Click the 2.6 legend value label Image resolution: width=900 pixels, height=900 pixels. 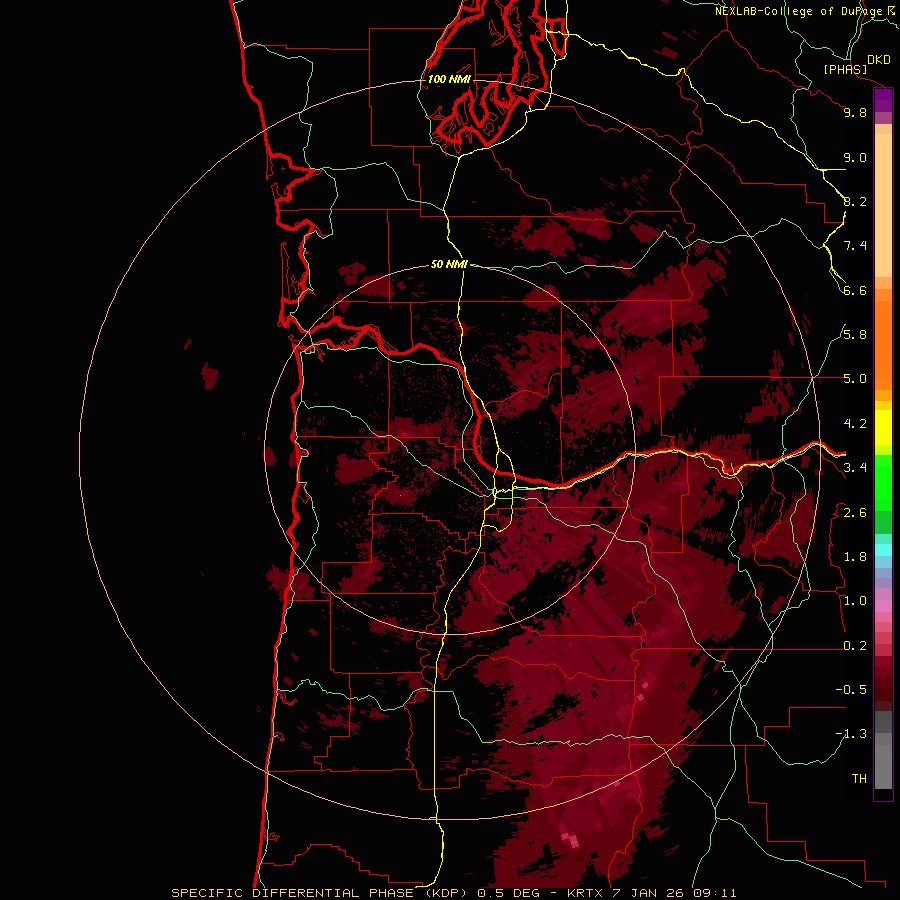855,513
